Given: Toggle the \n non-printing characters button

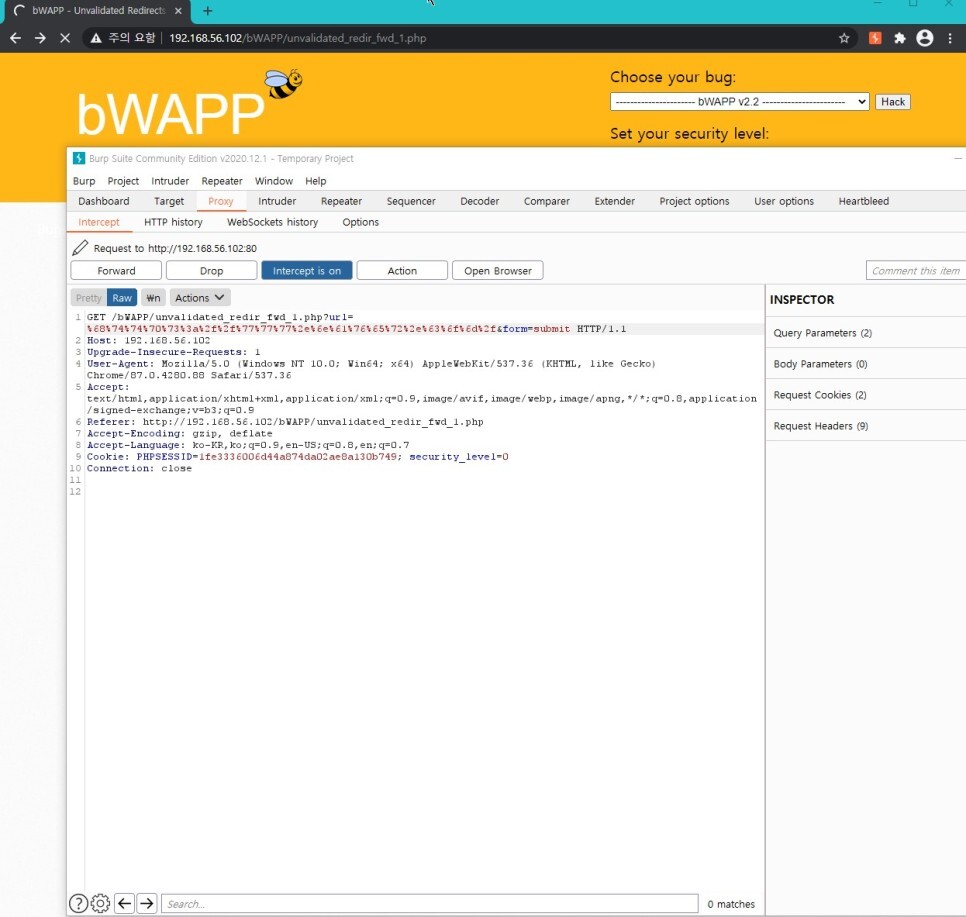Looking at the screenshot, I should pyautogui.click(x=153, y=298).
